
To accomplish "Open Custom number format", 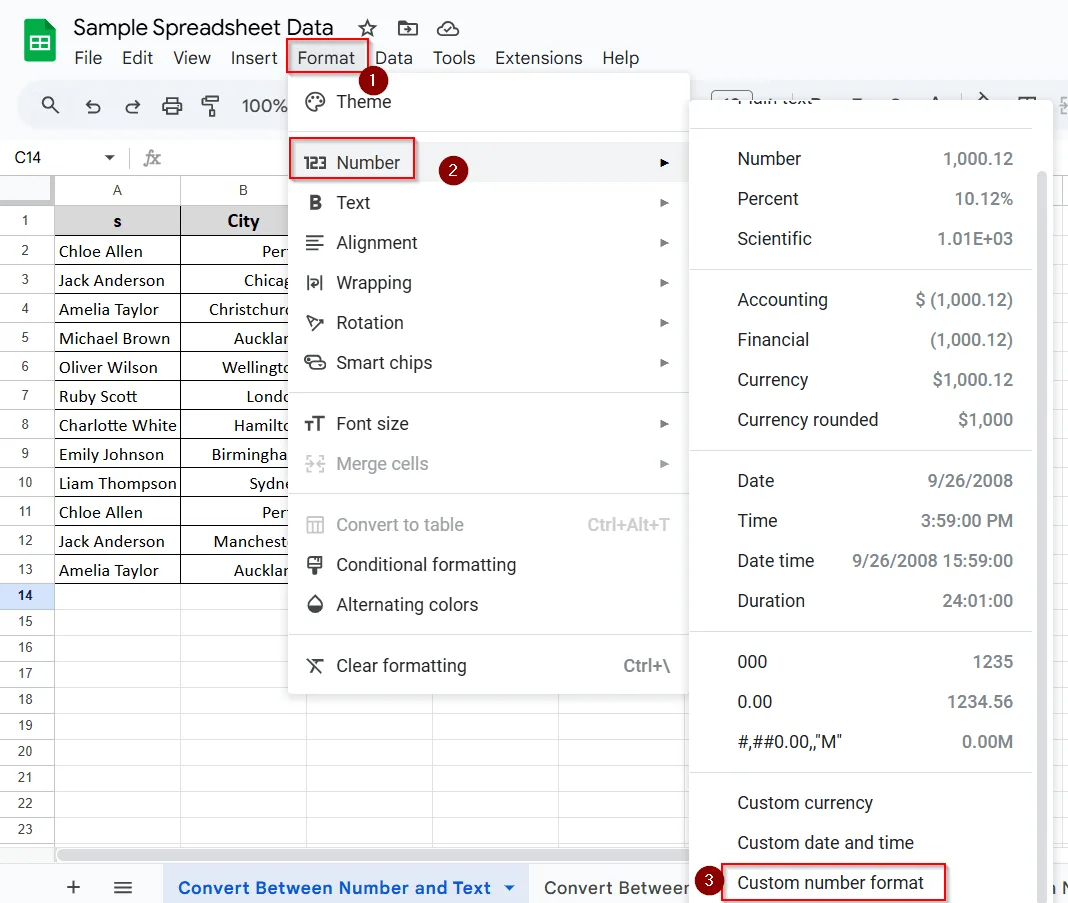I will (x=861, y=883).
